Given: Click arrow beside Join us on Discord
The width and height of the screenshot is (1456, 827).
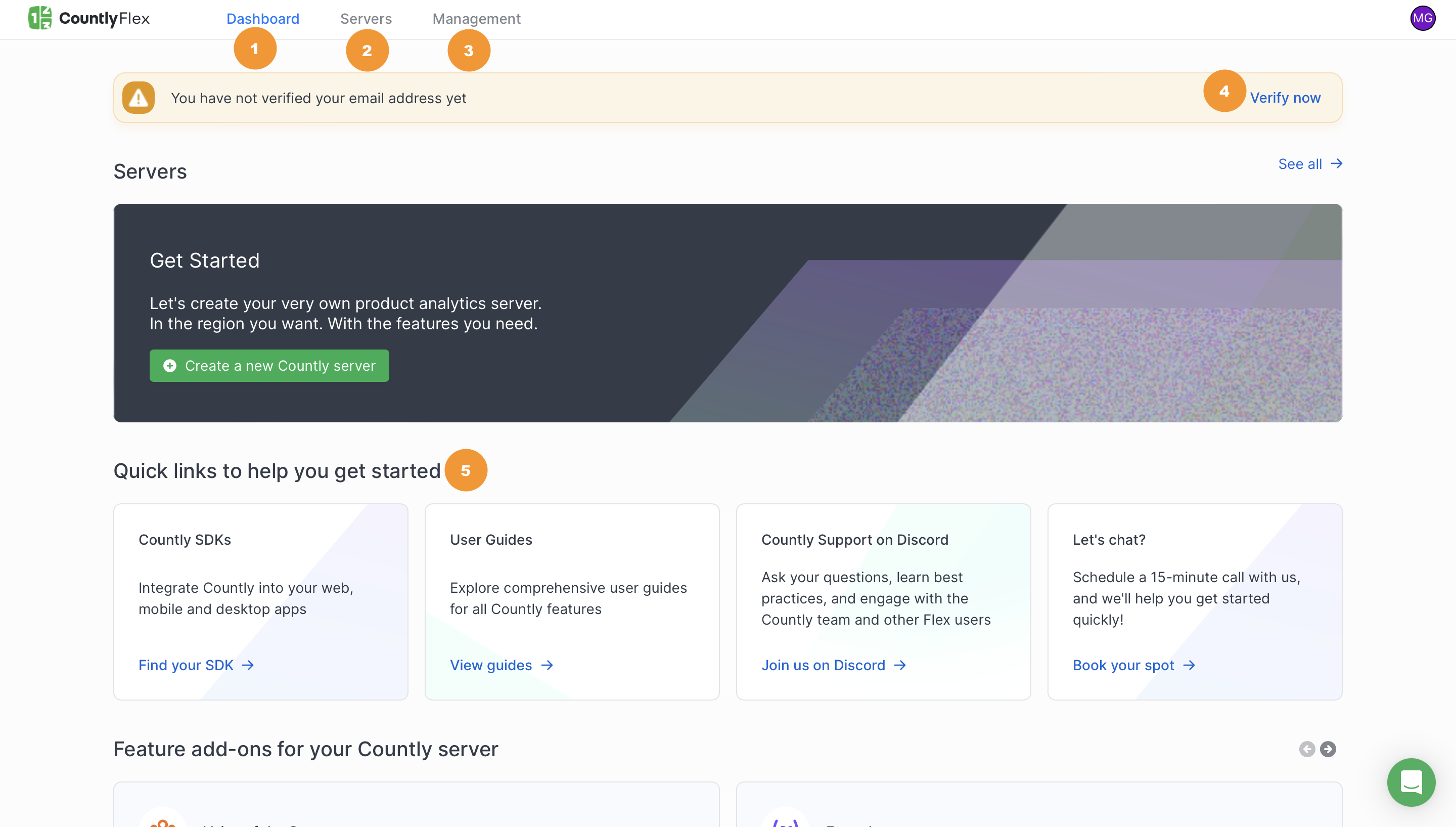Looking at the screenshot, I should point(900,665).
